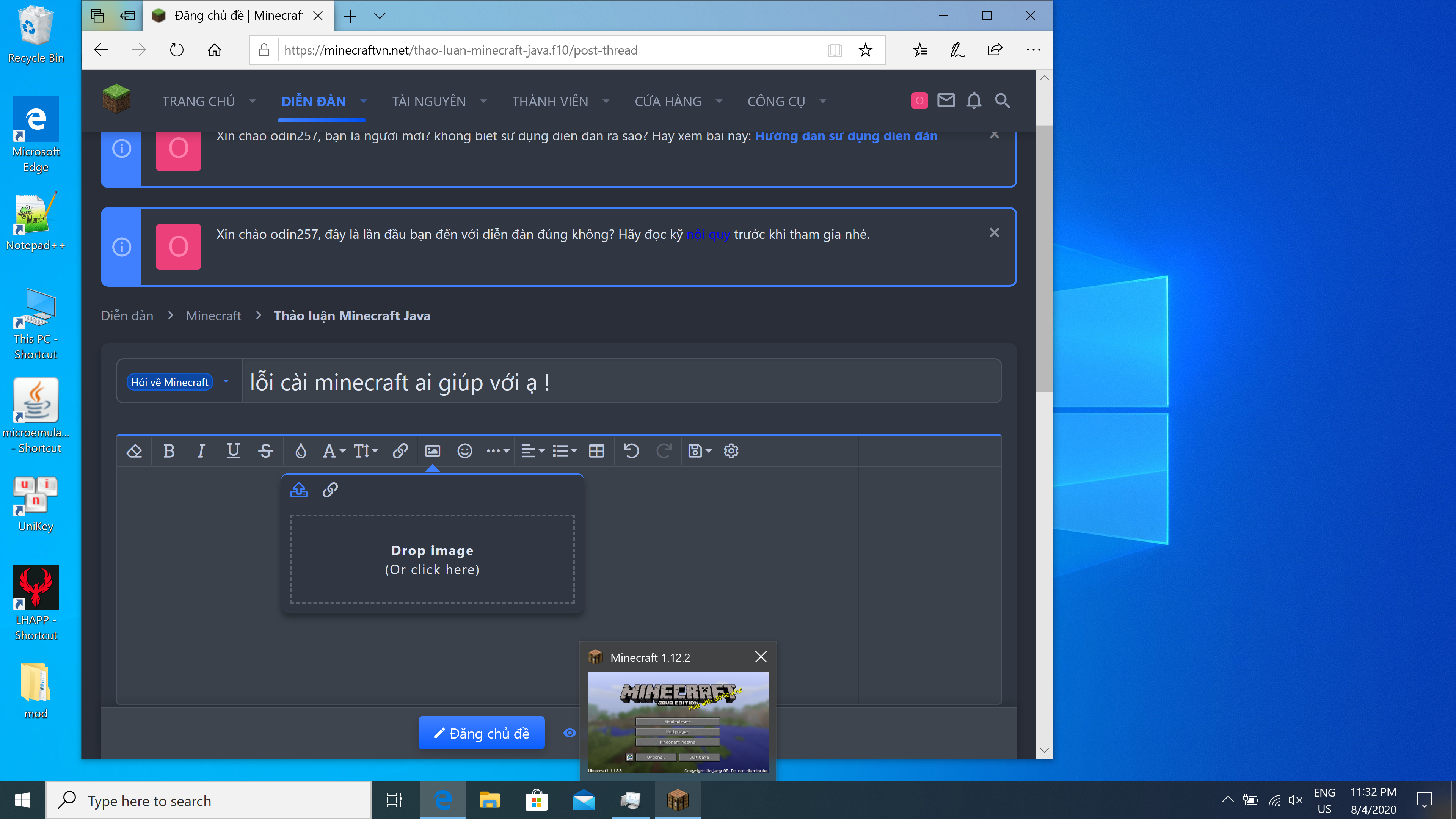Viewport: 1456px width, 819px height.
Task: Pick a text color with the droplet icon
Action: pyautogui.click(x=301, y=451)
